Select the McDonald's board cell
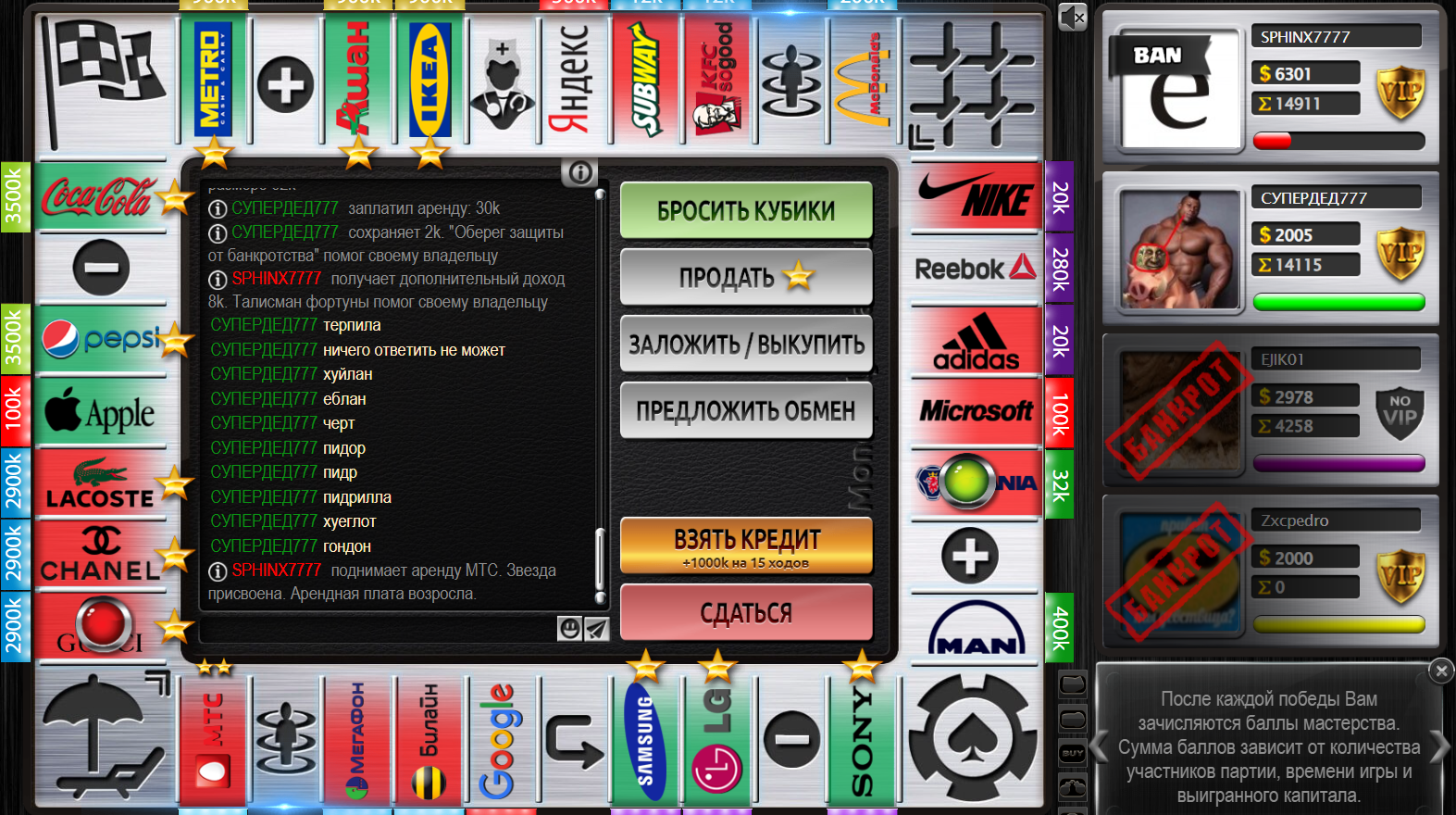Screen dimensions: 1456x815 (x=863, y=81)
